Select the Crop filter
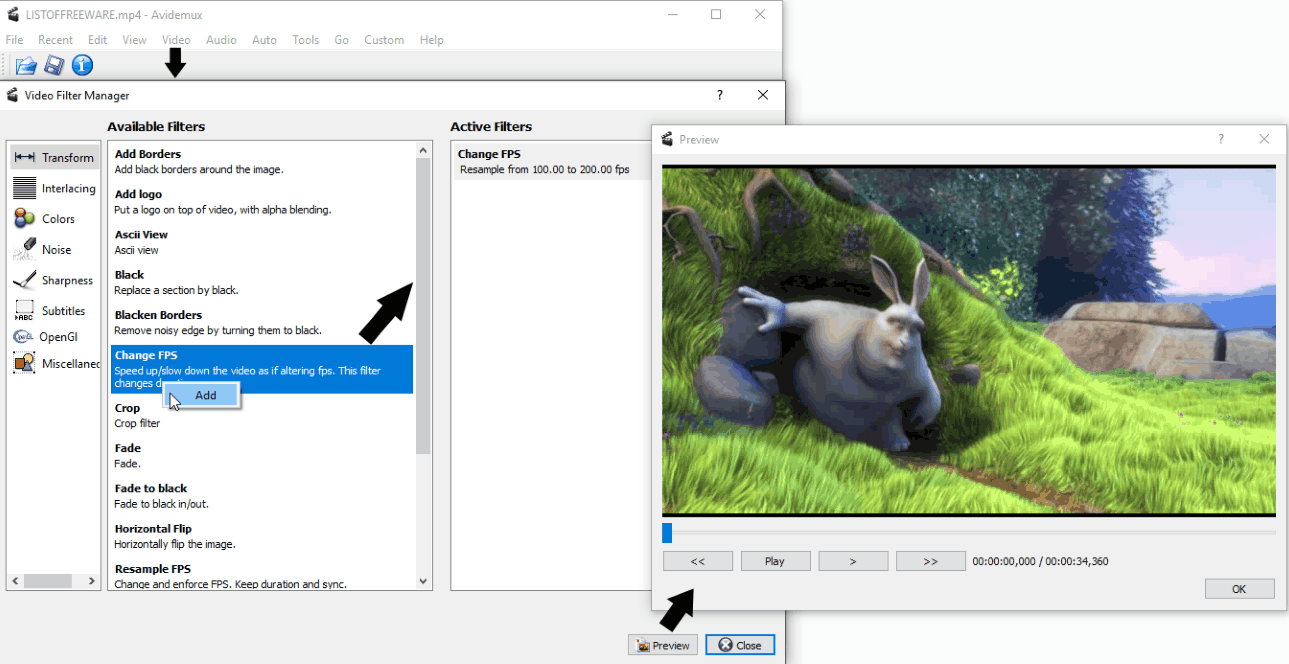The image size is (1289, 664). [261, 415]
